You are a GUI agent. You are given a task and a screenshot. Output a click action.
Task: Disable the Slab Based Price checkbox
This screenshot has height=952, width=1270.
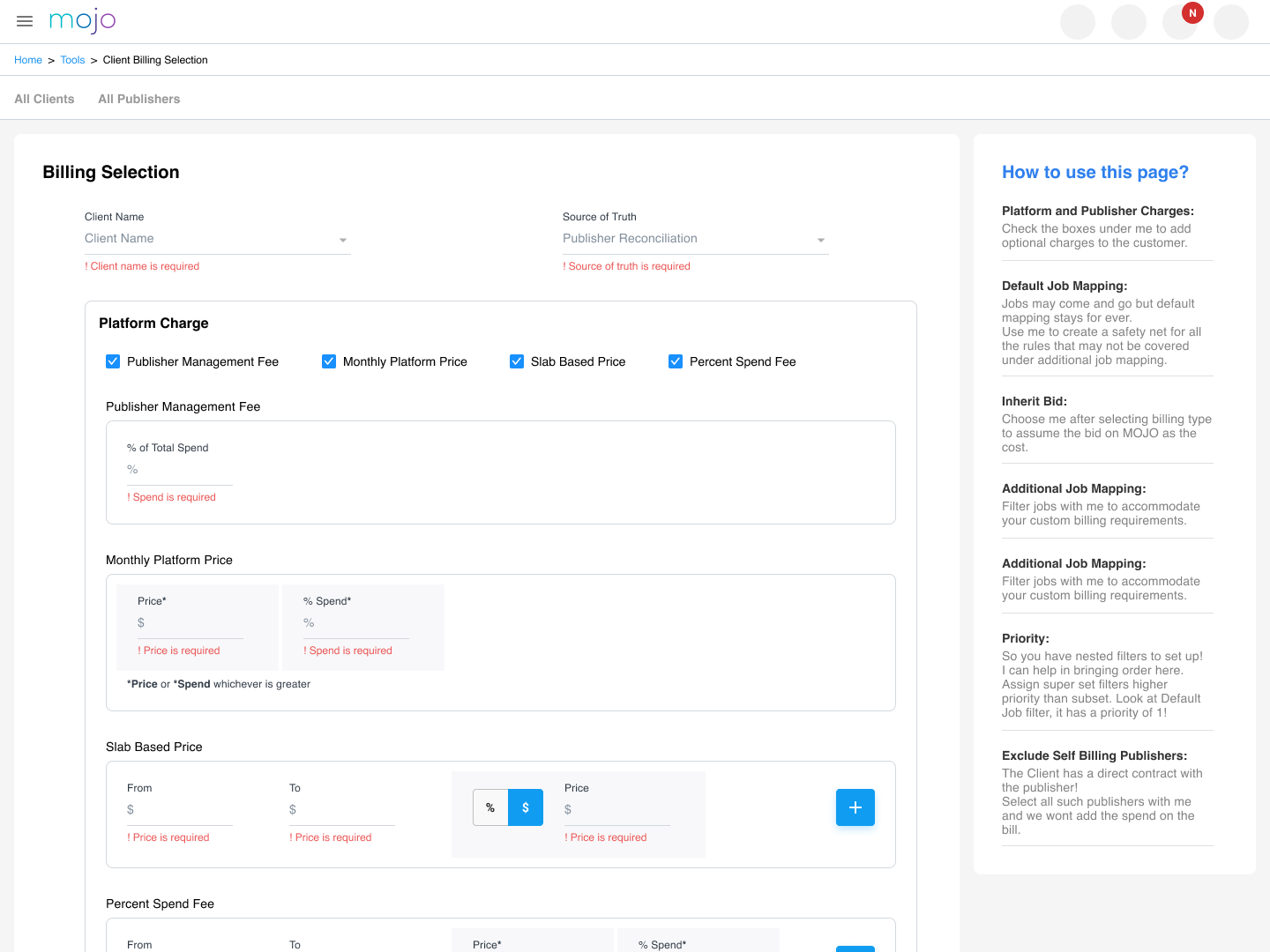pos(517,361)
